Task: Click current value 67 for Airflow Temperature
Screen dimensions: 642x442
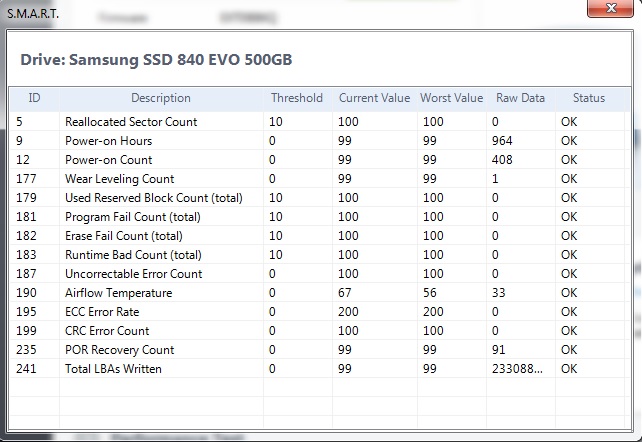Action: [345, 293]
